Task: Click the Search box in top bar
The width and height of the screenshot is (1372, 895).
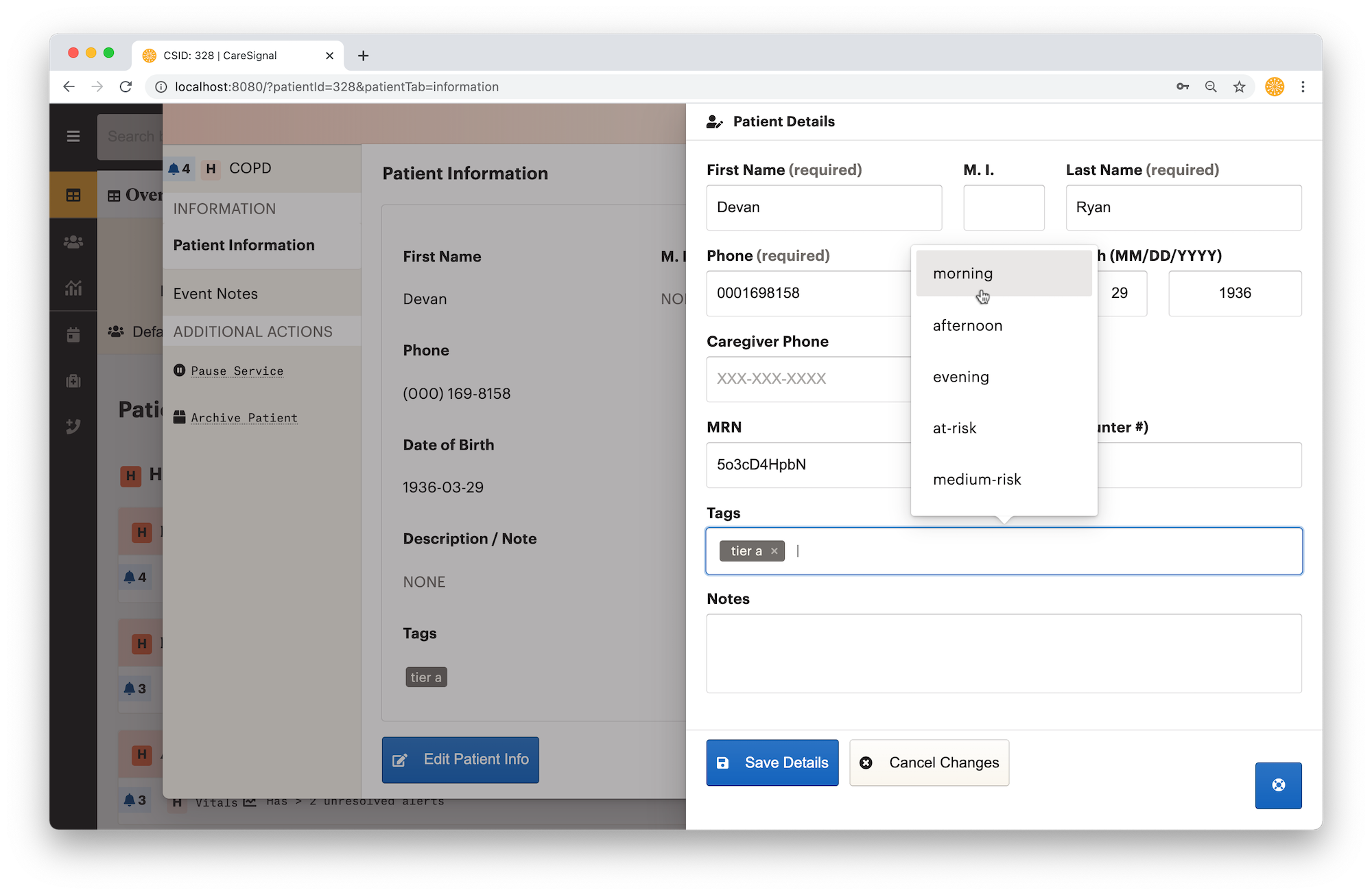Action: click(130, 137)
